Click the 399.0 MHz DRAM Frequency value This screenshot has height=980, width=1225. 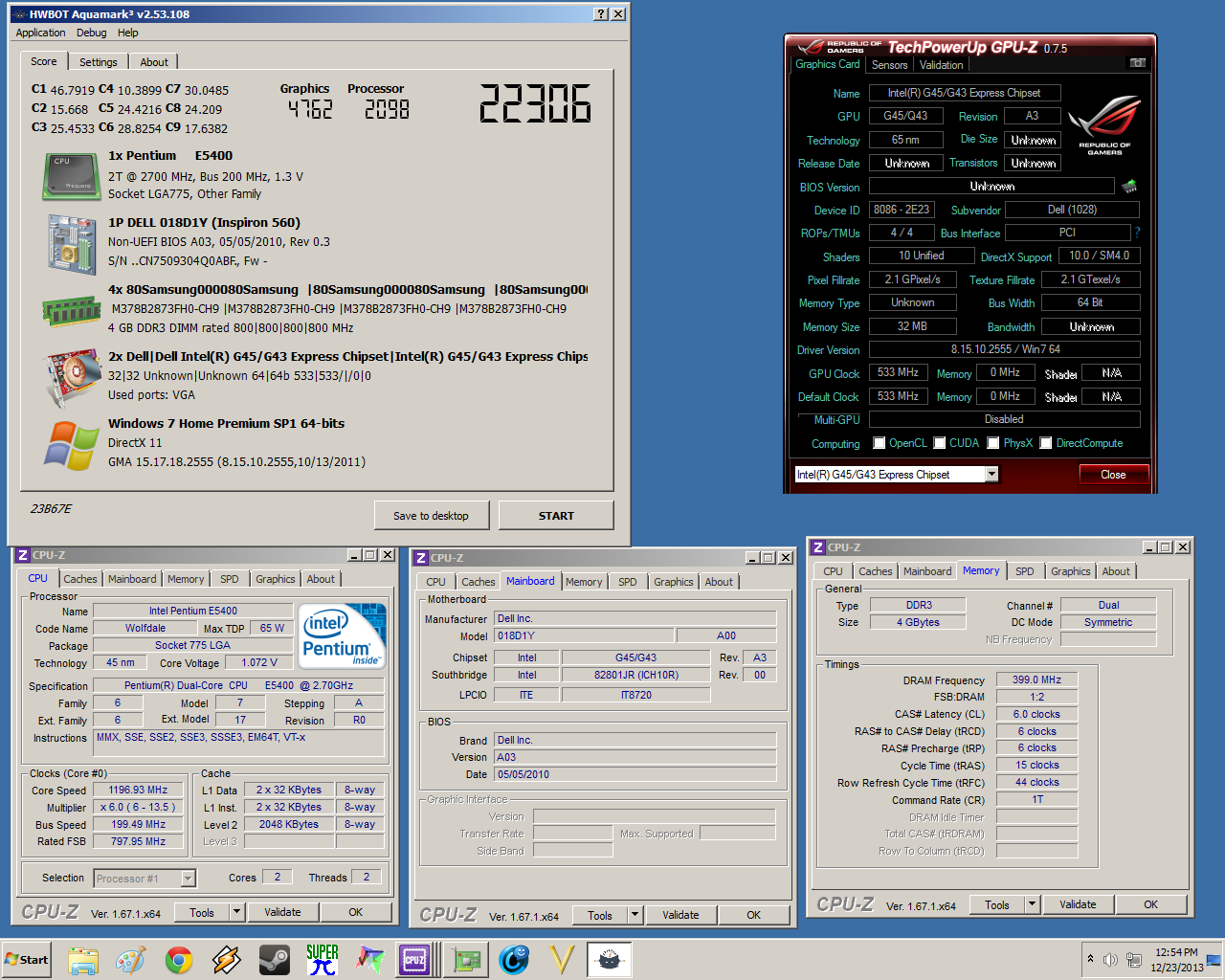coord(1036,679)
